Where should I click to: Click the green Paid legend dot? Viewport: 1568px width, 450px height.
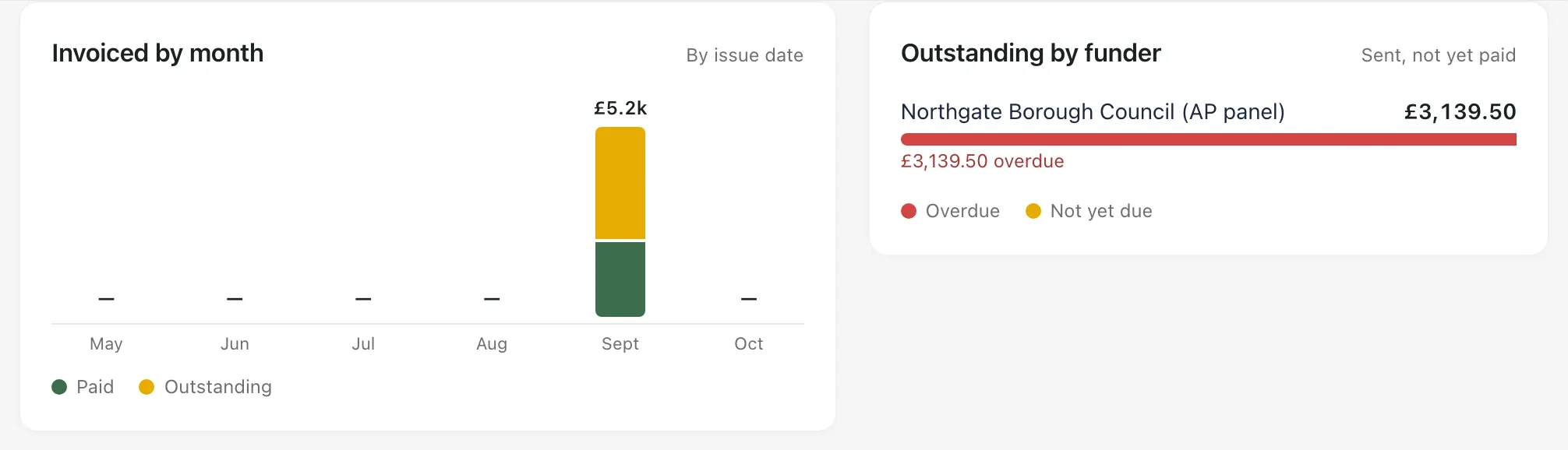pos(59,387)
